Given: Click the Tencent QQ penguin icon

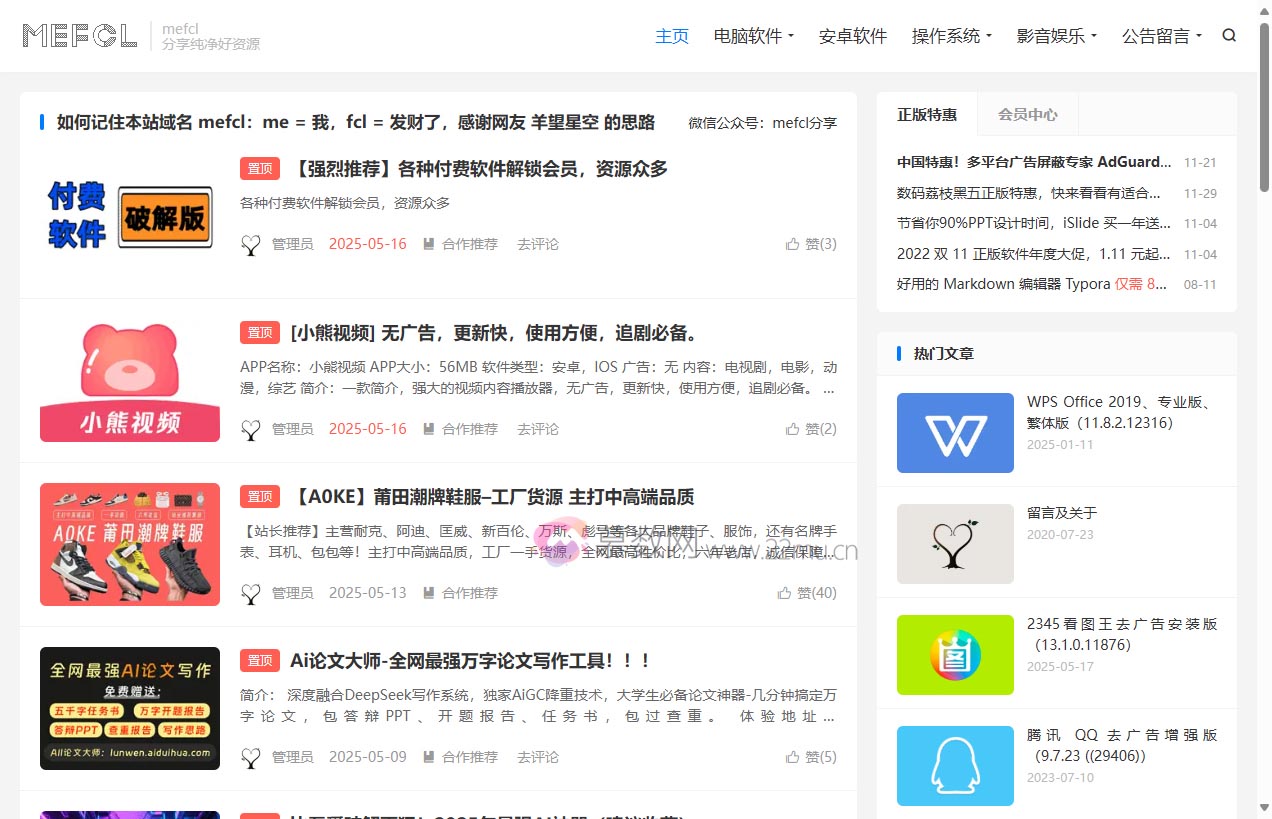Looking at the screenshot, I should coord(954,766).
